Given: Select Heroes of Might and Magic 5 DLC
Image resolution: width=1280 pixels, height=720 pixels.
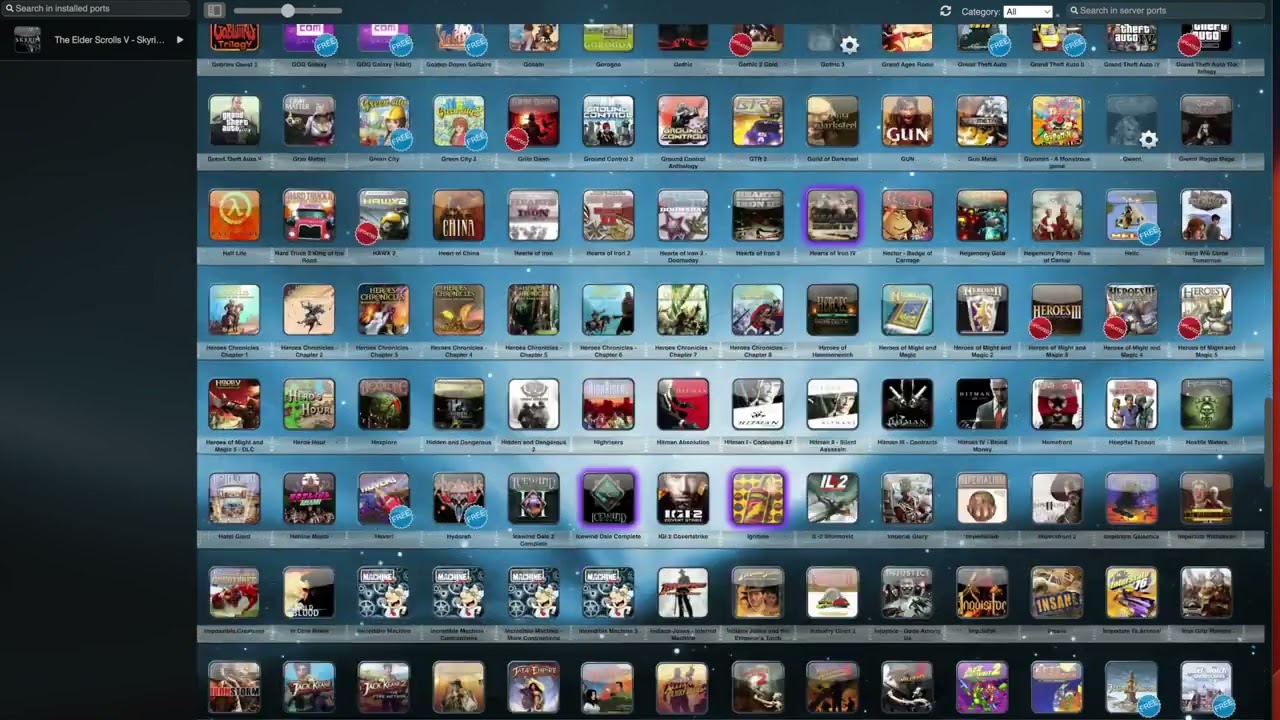Looking at the screenshot, I should point(234,403).
